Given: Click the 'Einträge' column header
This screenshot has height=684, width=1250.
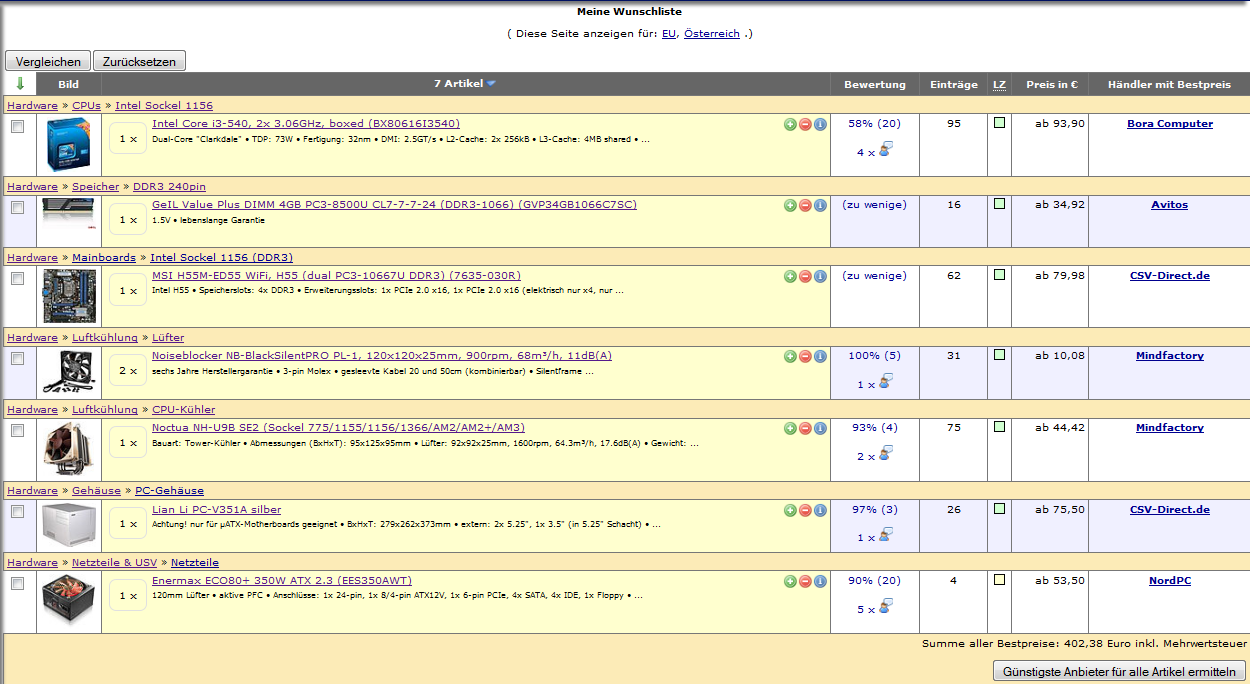Looking at the screenshot, I should (954, 85).
